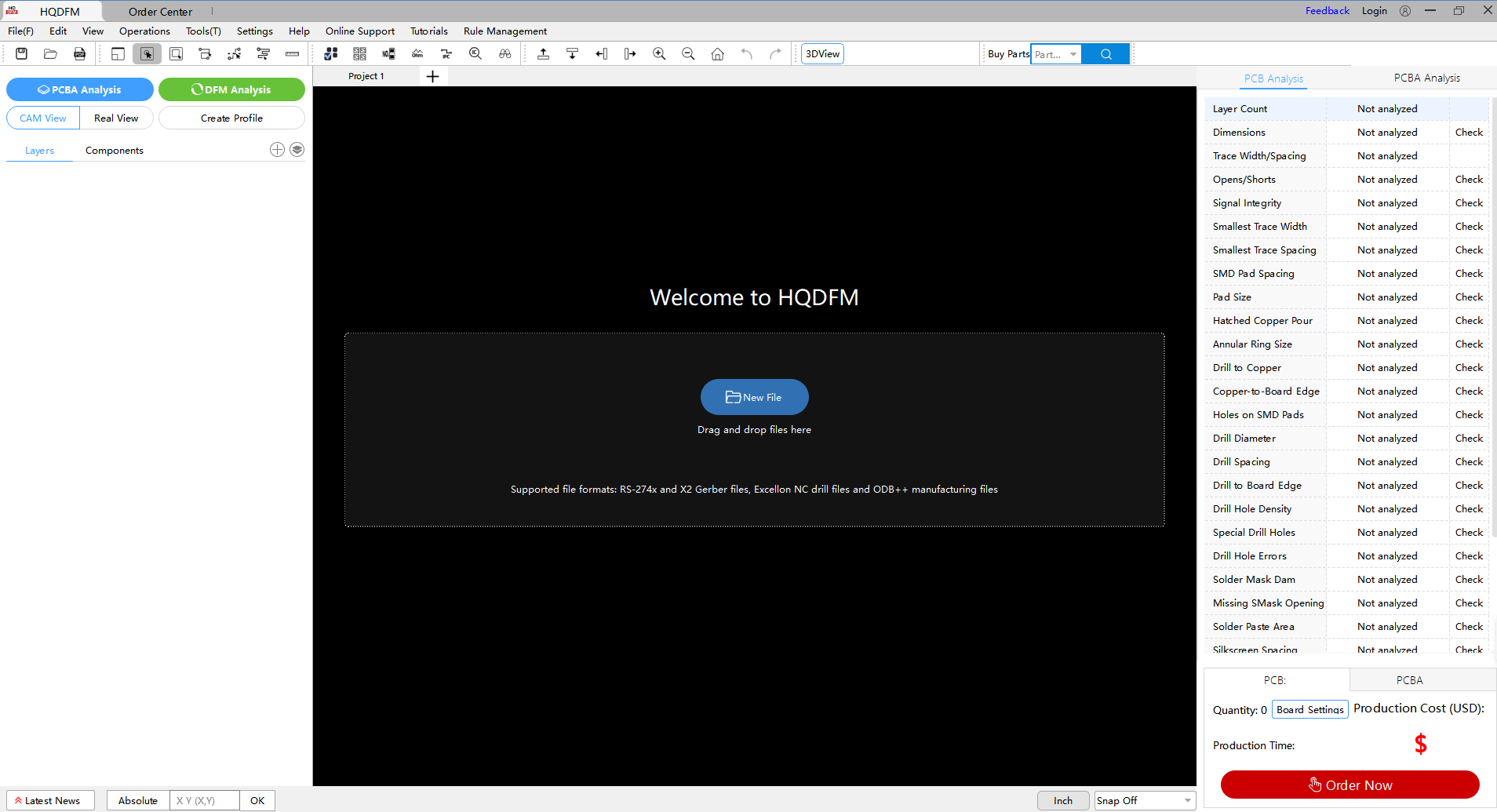Click the home fit-view icon

pos(718,53)
